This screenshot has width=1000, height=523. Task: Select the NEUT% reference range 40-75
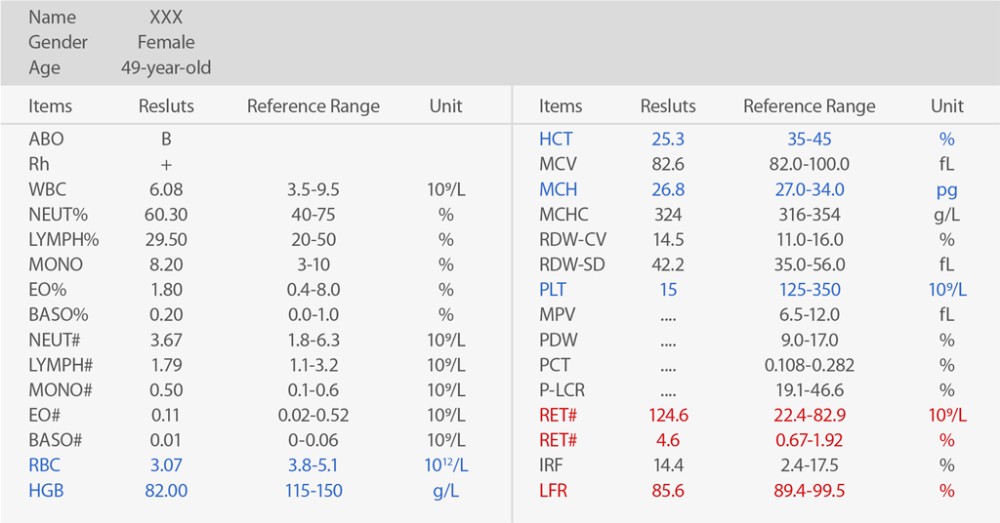pyautogui.click(x=313, y=214)
